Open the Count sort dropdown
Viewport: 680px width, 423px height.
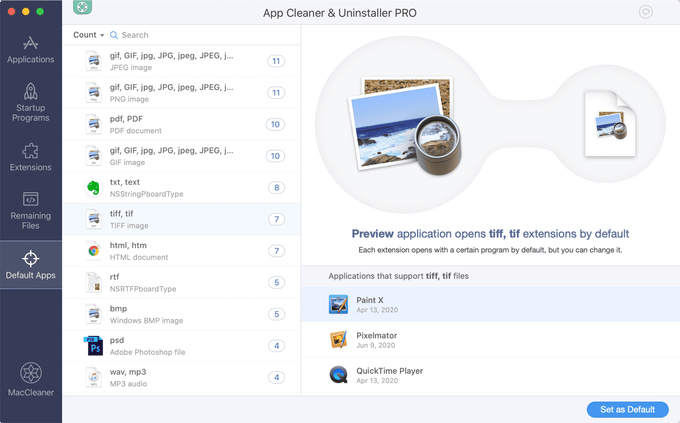88,35
